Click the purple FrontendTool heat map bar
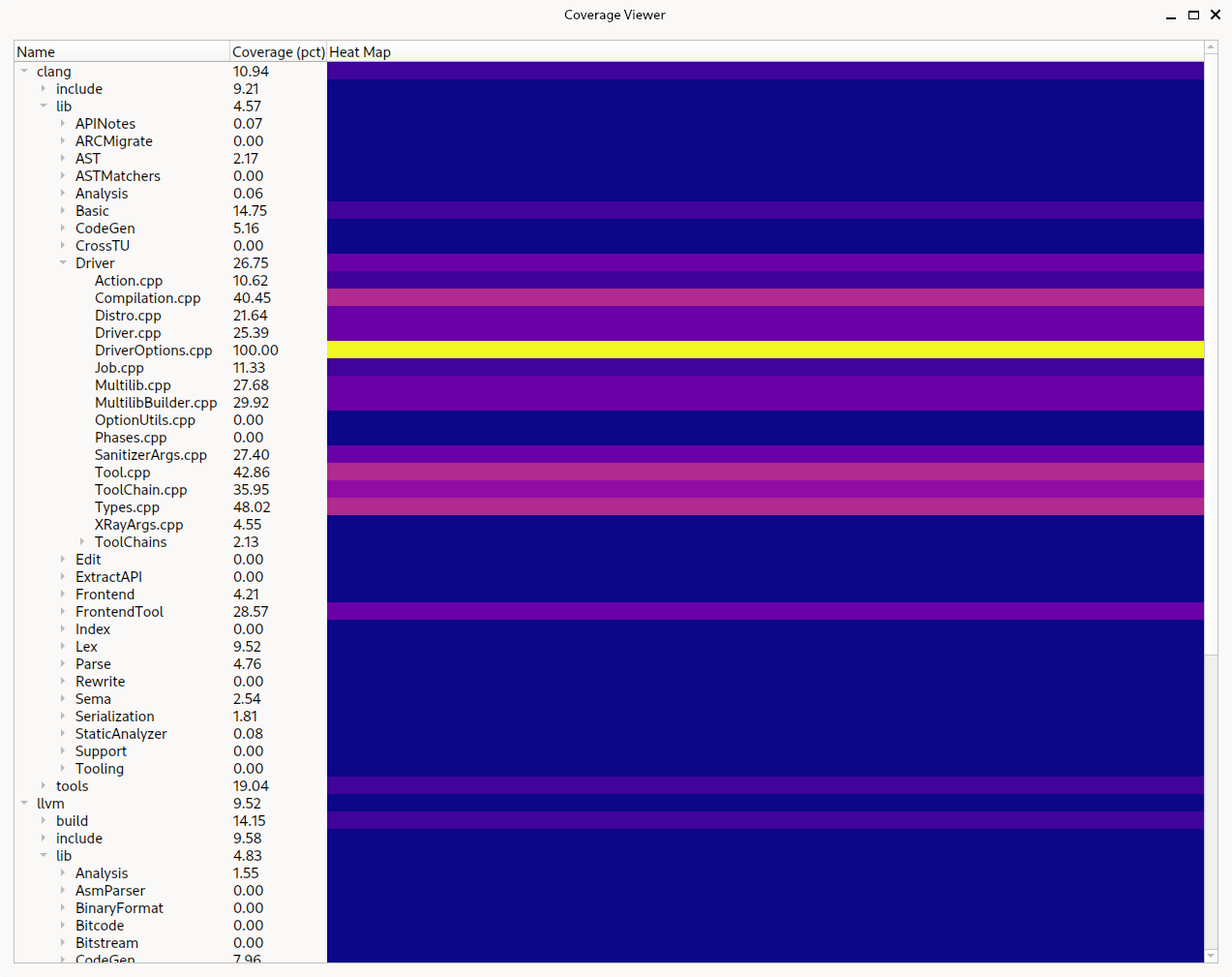Screen dimensions: 1232x977 pos(766,611)
